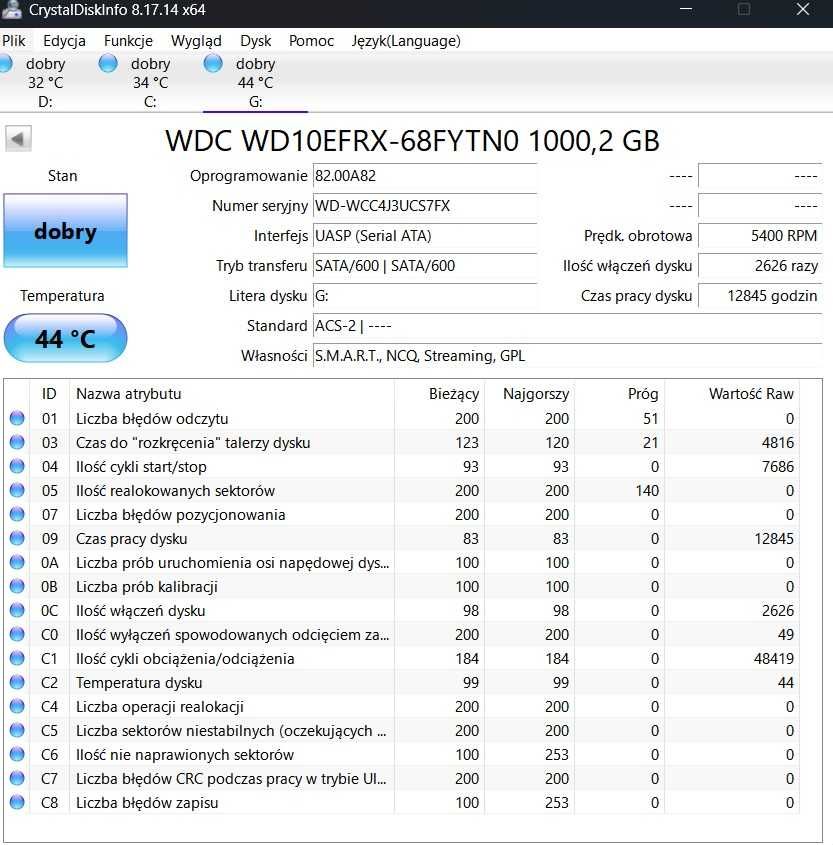Viewport: 833px width, 845px height.
Task: Open the Plik menu
Action: (13, 41)
